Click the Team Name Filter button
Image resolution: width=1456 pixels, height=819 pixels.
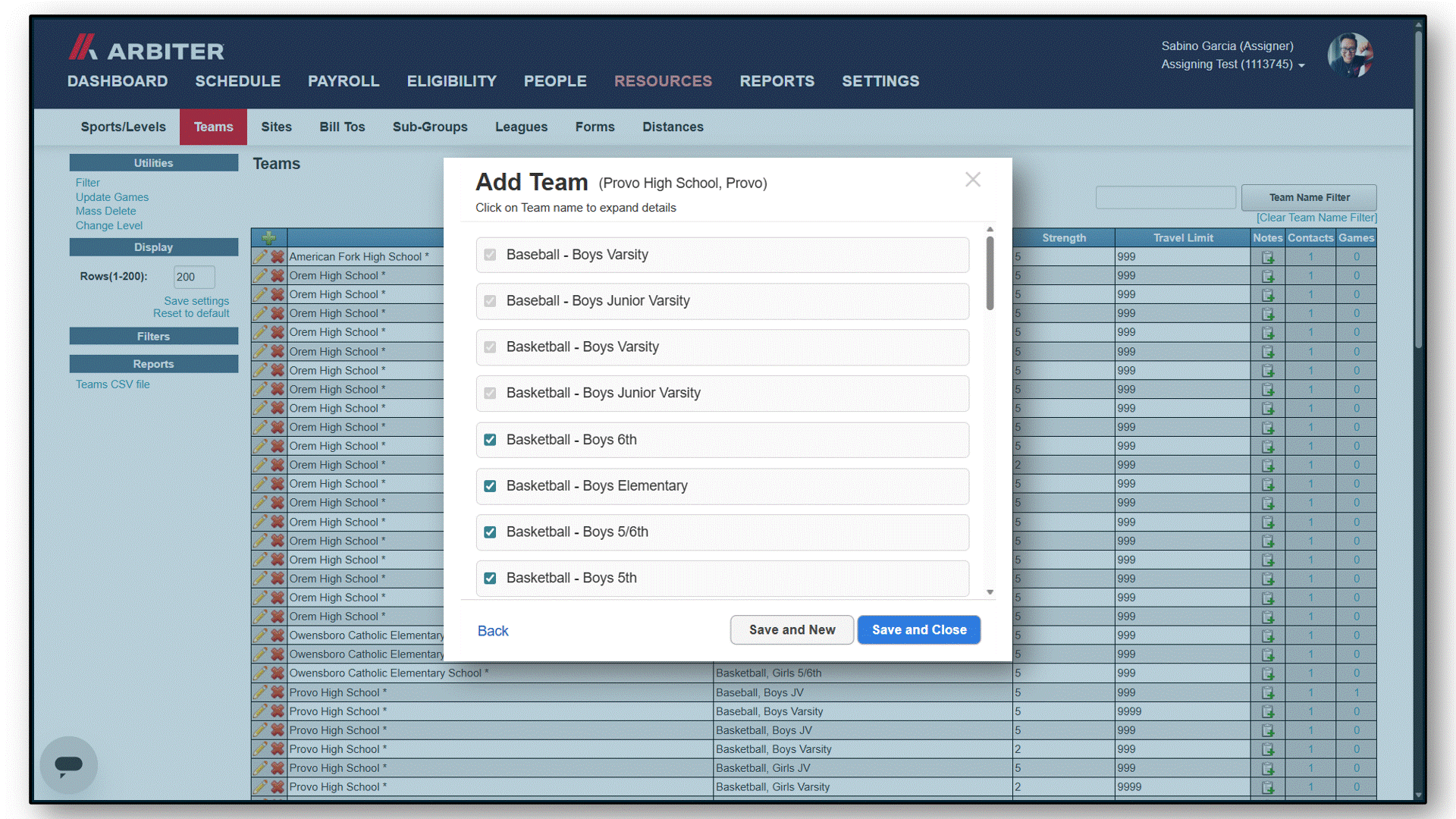(x=1309, y=198)
